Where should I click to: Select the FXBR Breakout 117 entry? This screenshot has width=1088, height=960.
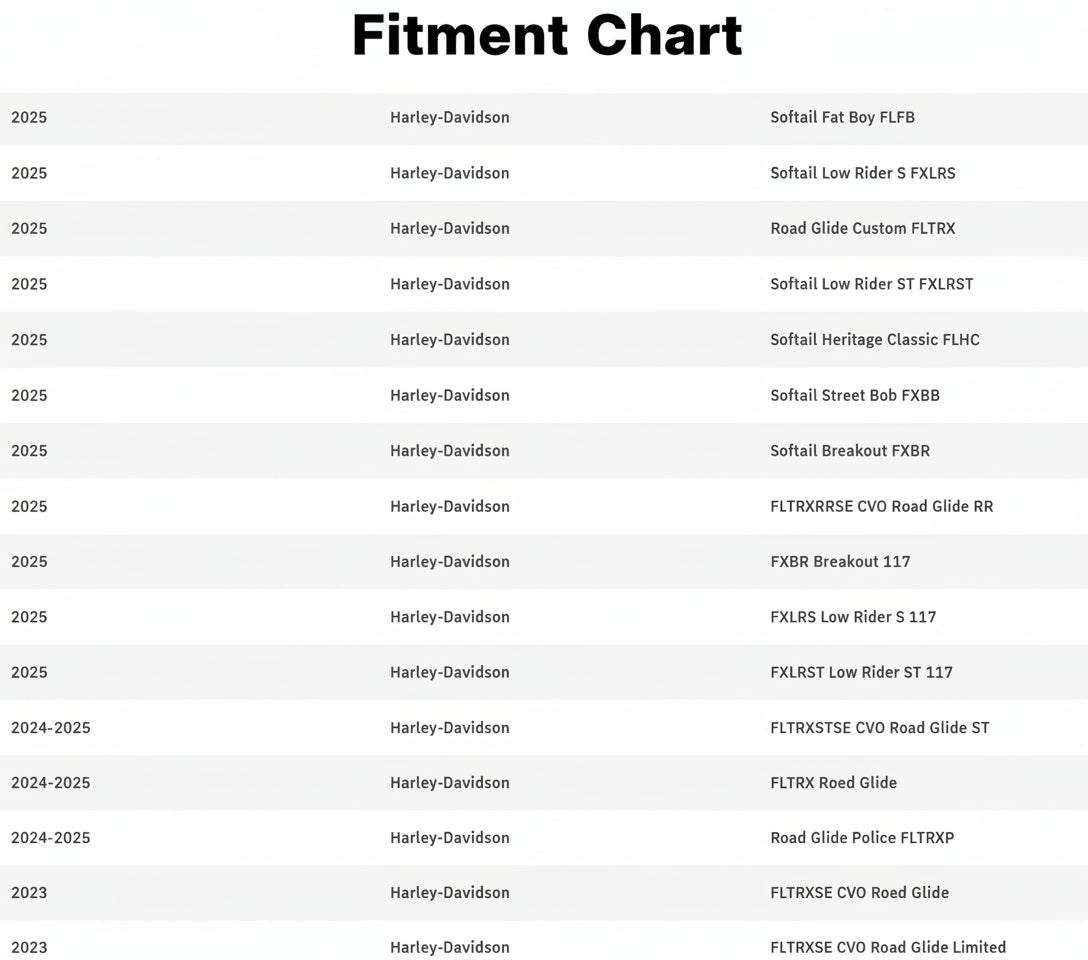(840, 562)
